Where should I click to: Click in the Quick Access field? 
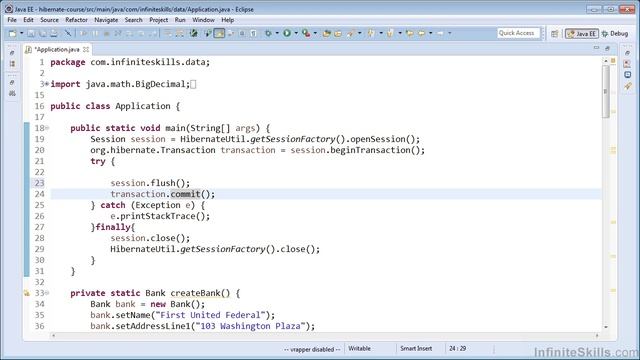518,33
